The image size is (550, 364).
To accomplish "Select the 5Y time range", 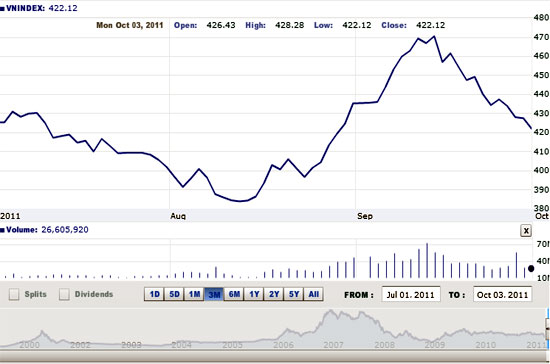I will [x=294, y=294].
